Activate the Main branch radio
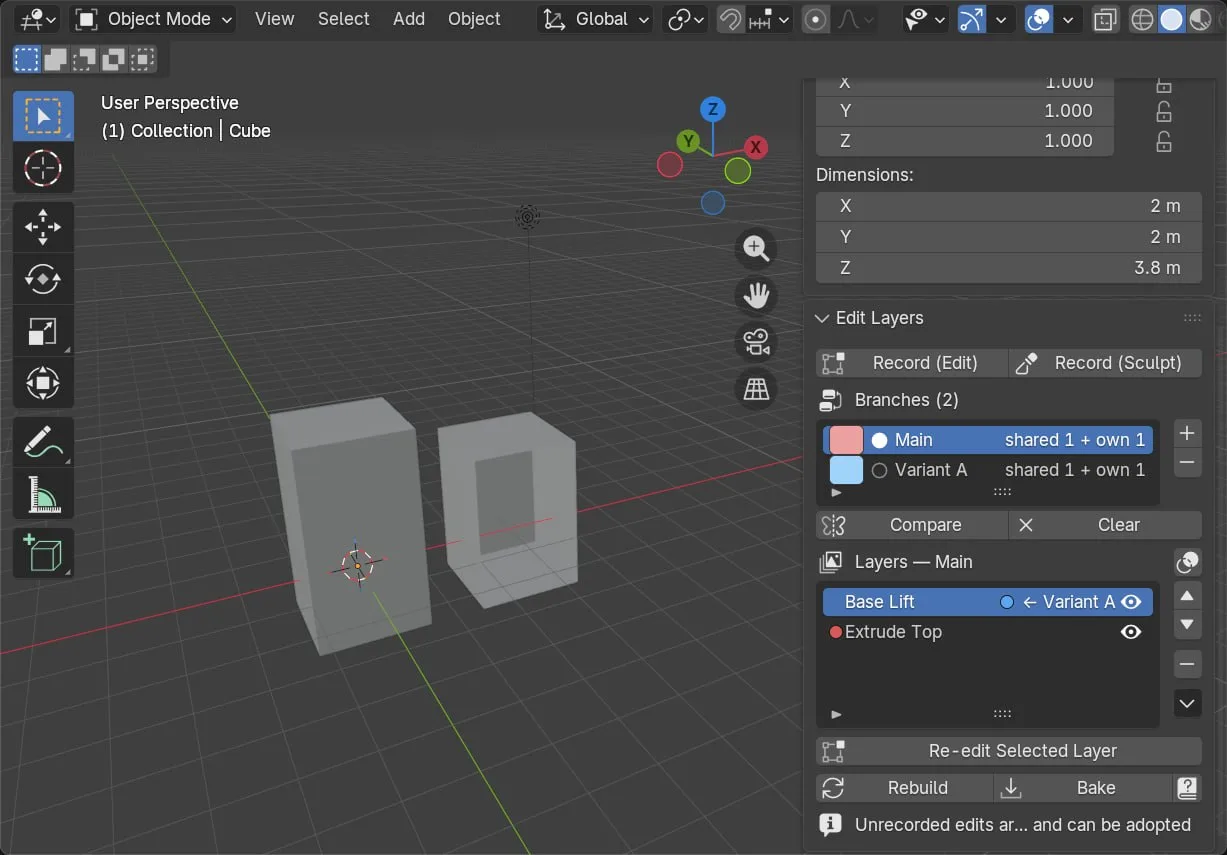This screenshot has height=855, width=1227. [879, 440]
